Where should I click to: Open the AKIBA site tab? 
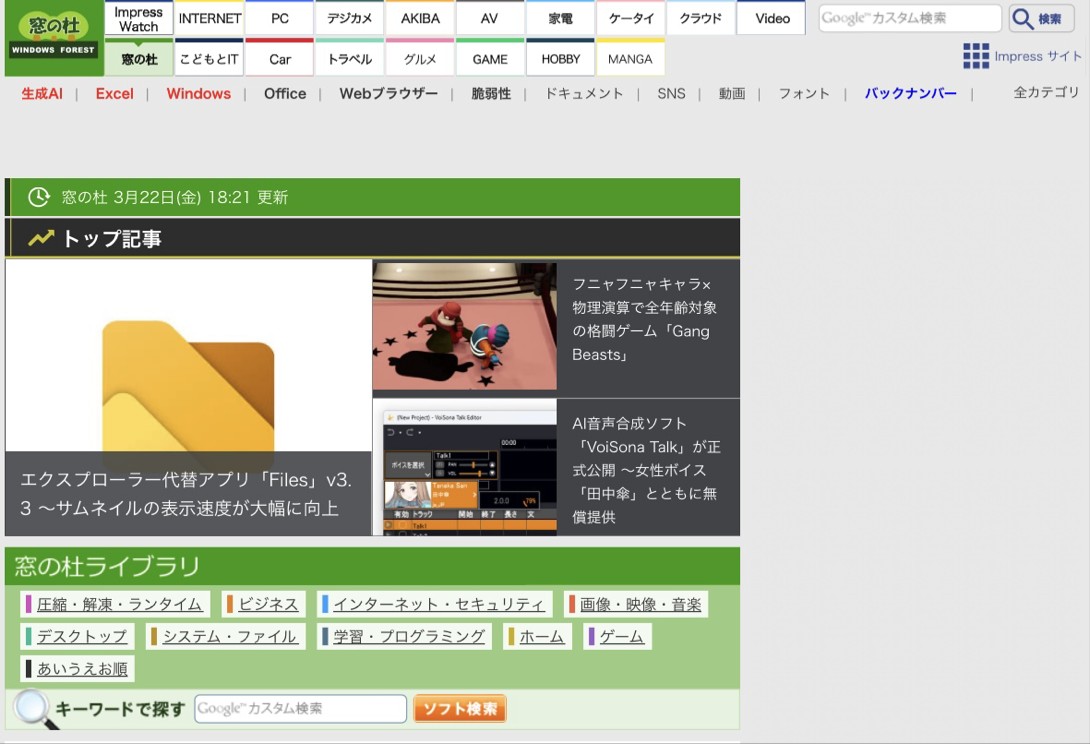(x=420, y=19)
